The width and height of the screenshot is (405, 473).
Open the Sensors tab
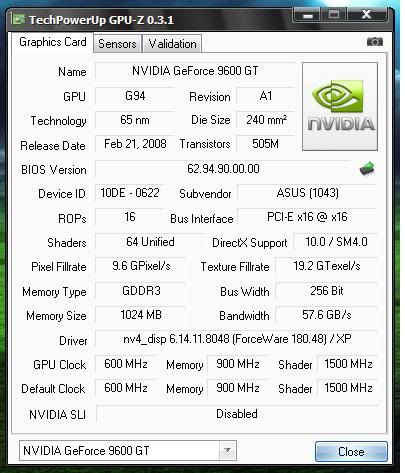(x=117, y=44)
